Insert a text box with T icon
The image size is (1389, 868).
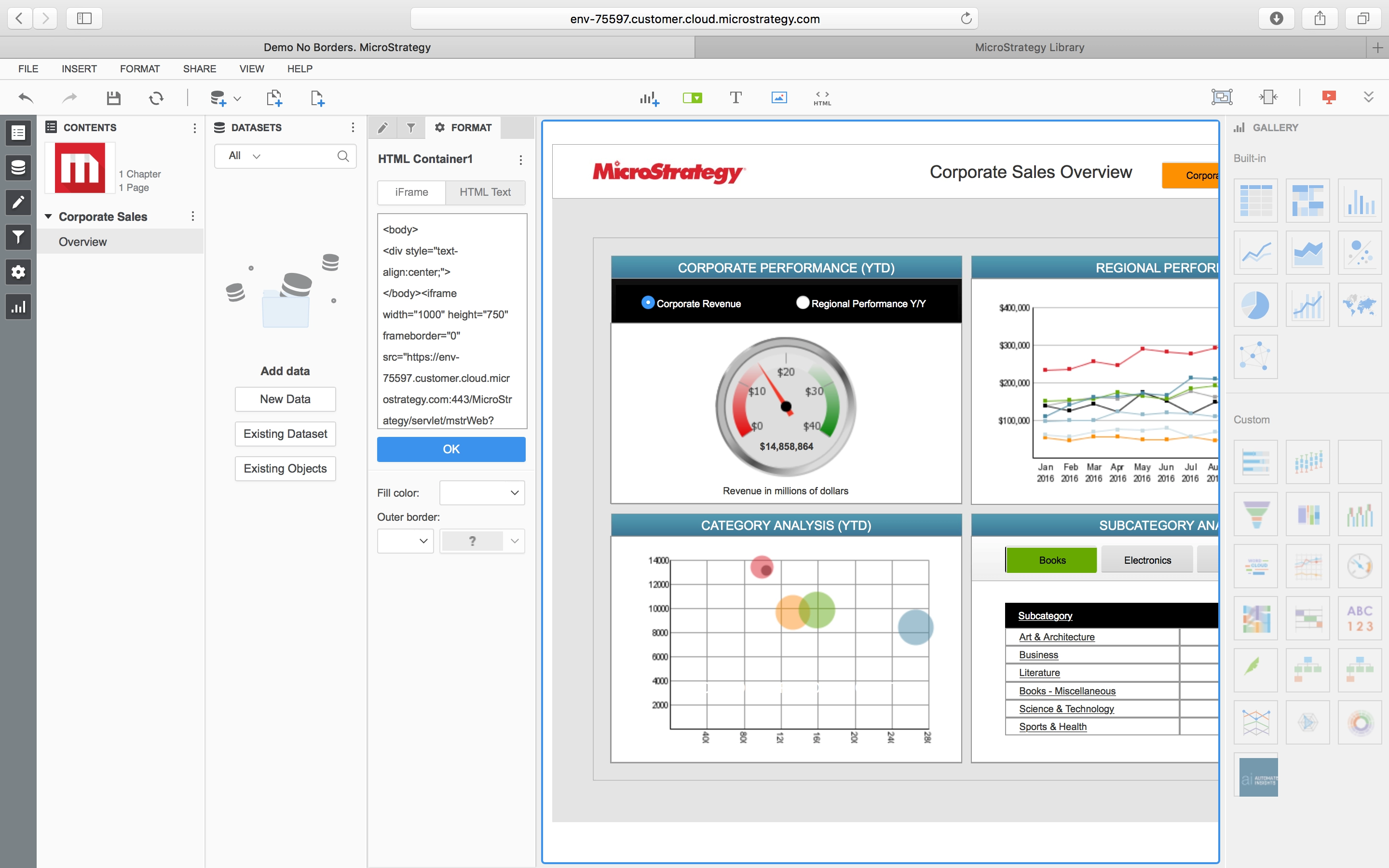735,97
